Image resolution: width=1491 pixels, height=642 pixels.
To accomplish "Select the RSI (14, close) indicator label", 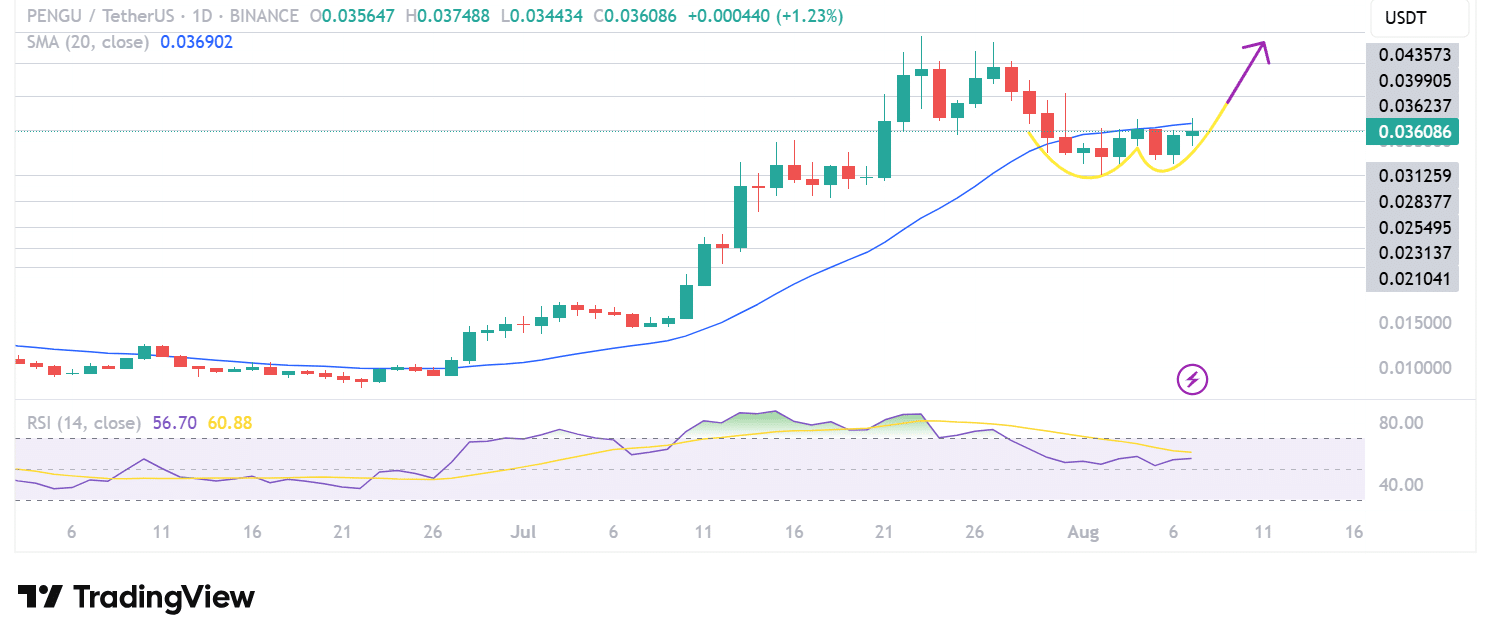I will coord(83,422).
